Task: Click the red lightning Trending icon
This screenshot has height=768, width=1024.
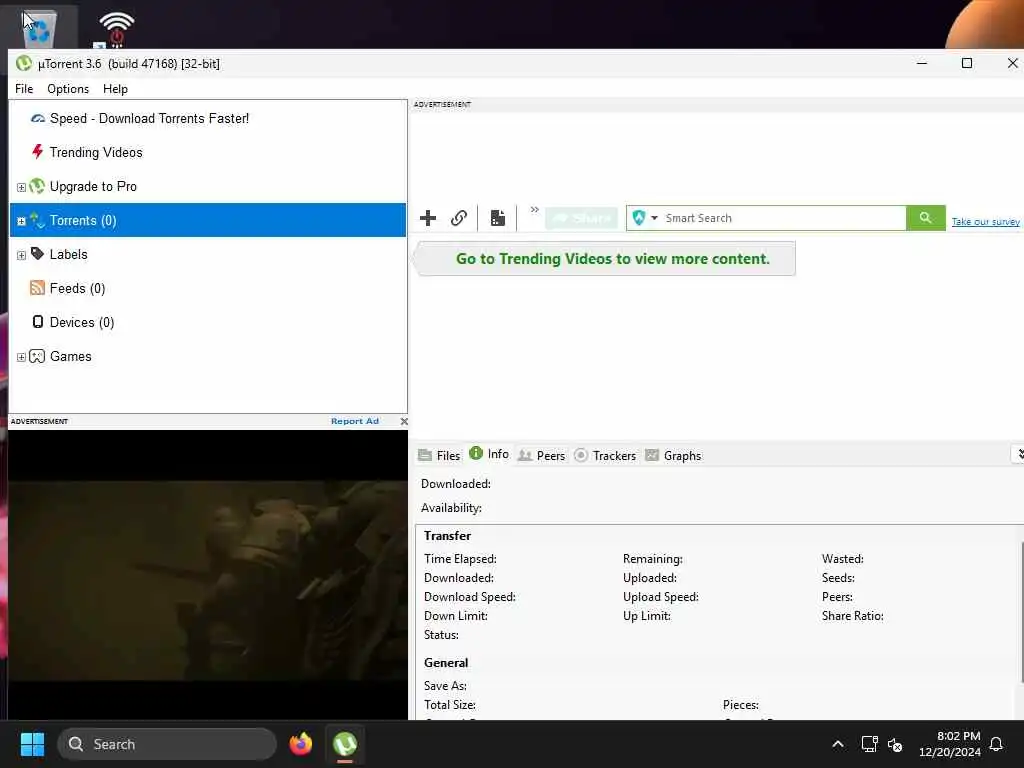Action: click(x=37, y=152)
